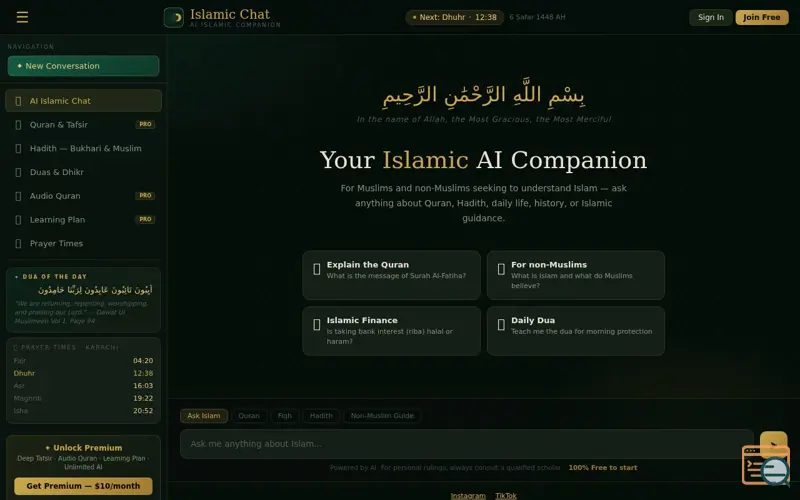Click the Sign In button
Image resolution: width=800 pixels, height=500 pixels.
point(711,17)
